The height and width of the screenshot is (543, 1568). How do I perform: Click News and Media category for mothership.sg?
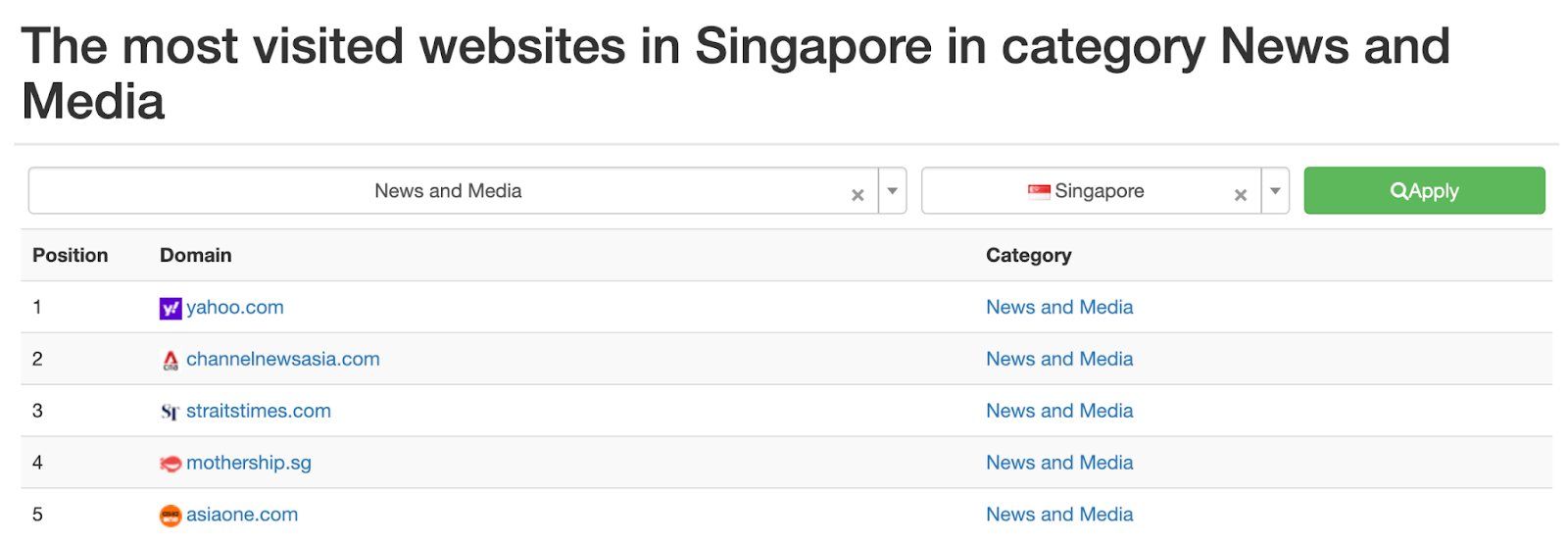coord(1059,463)
